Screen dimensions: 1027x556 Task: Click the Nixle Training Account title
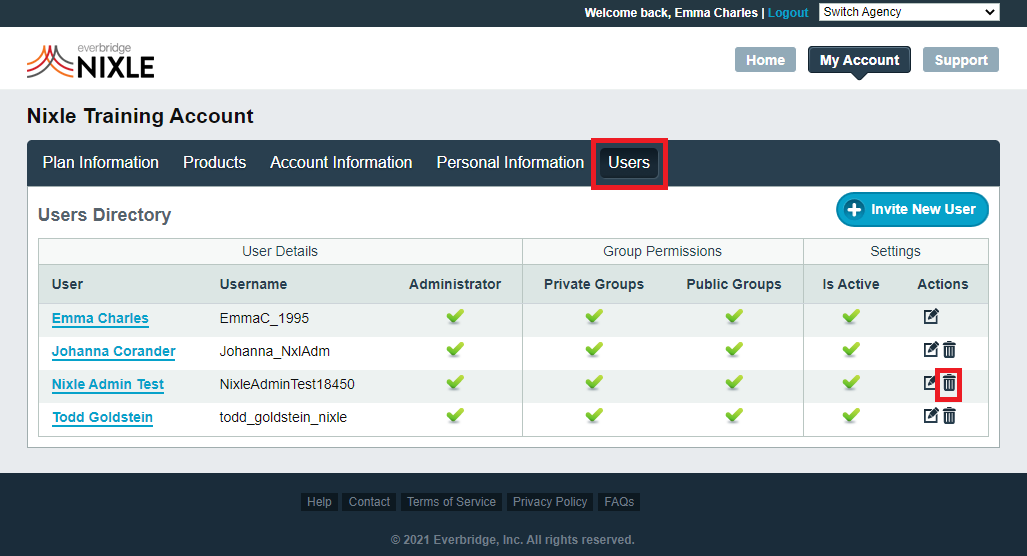coord(140,116)
